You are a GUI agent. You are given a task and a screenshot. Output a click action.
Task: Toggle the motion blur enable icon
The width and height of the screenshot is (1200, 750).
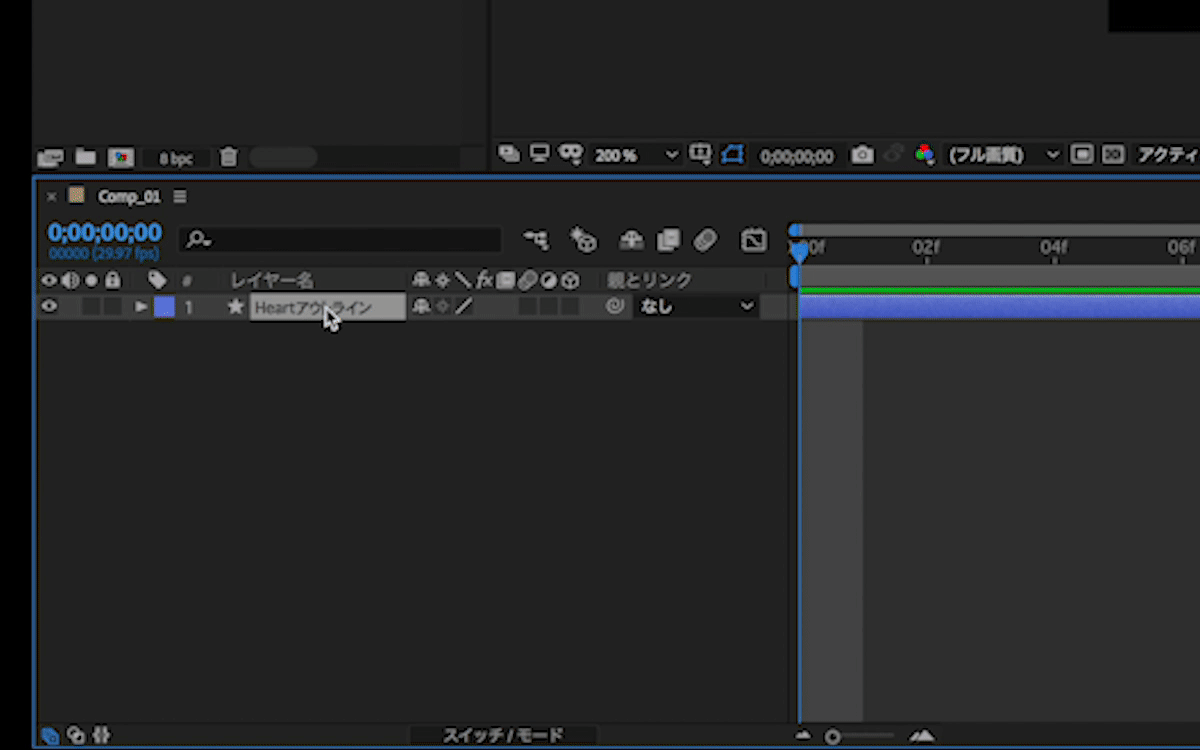(705, 240)
